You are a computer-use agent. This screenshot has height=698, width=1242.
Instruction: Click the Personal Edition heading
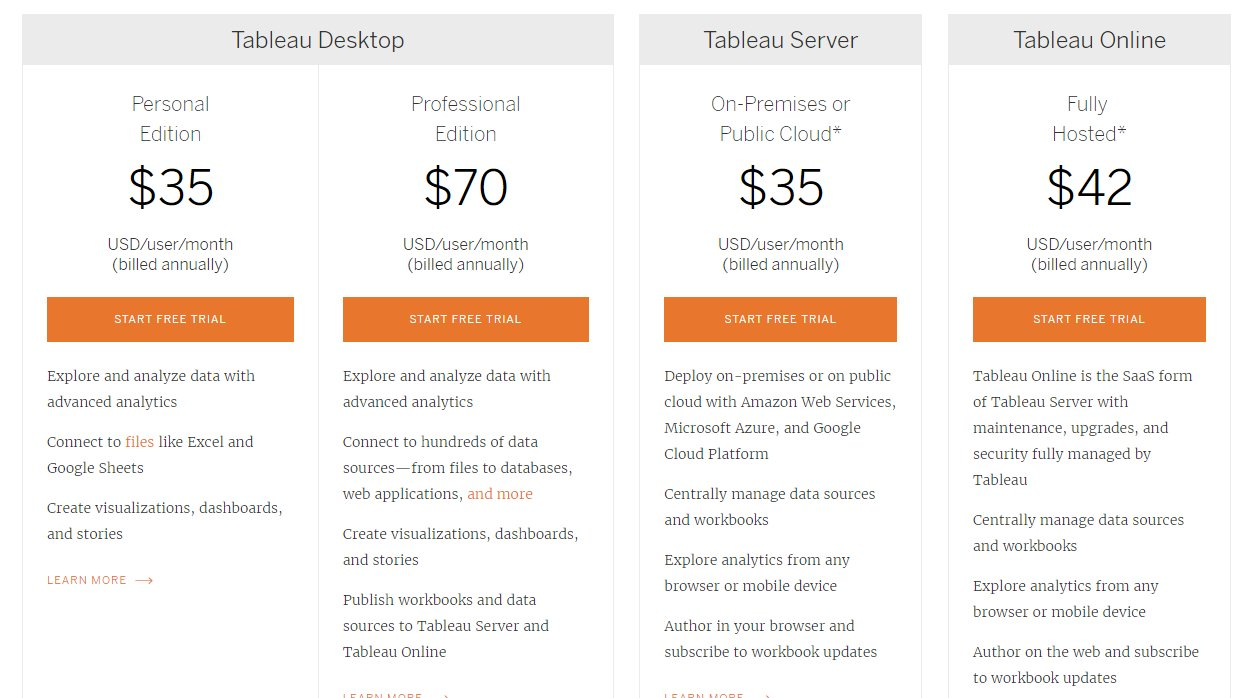tap(170, 119)
